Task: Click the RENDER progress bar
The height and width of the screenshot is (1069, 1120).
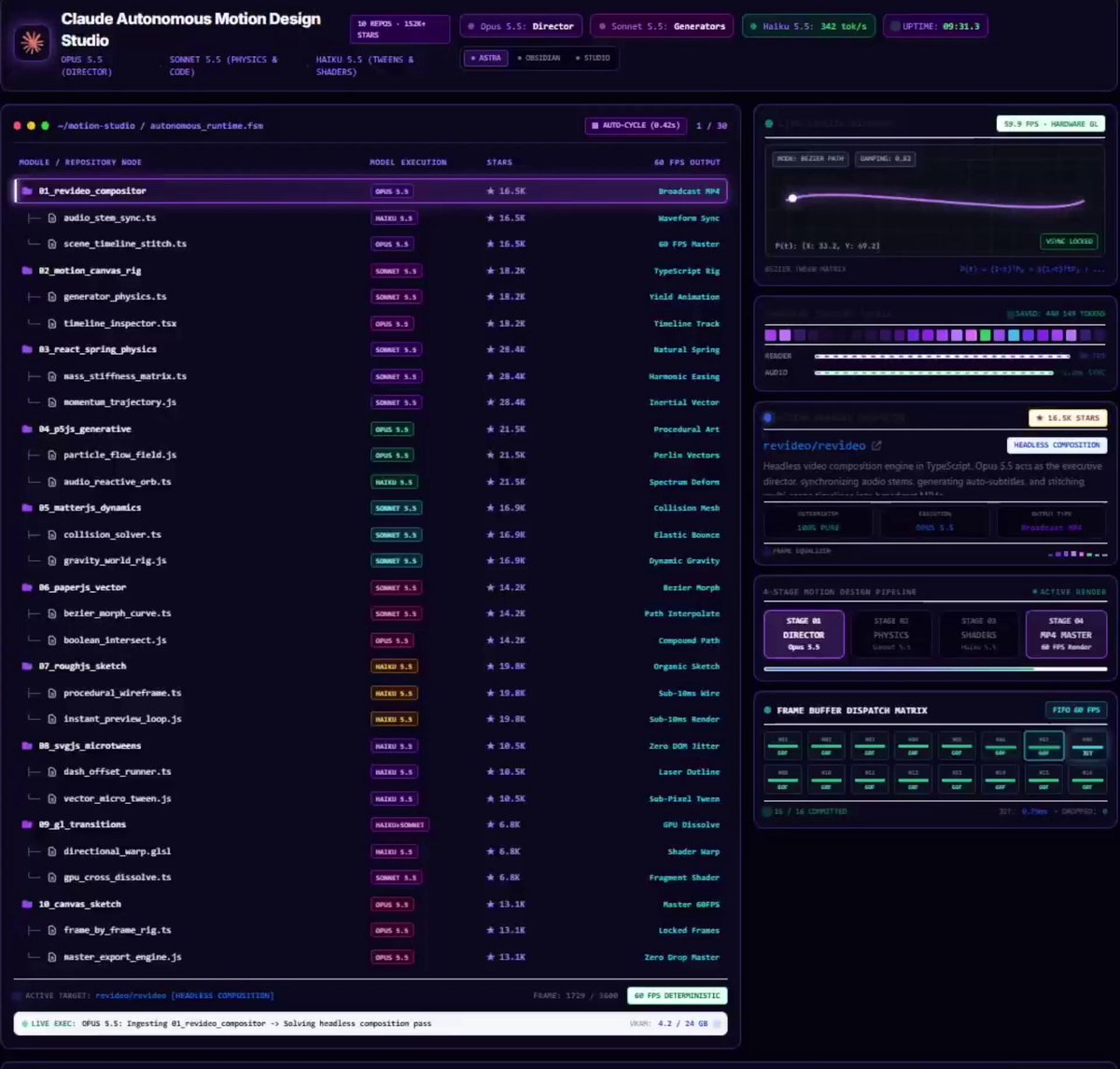Action: click(942, 357)
